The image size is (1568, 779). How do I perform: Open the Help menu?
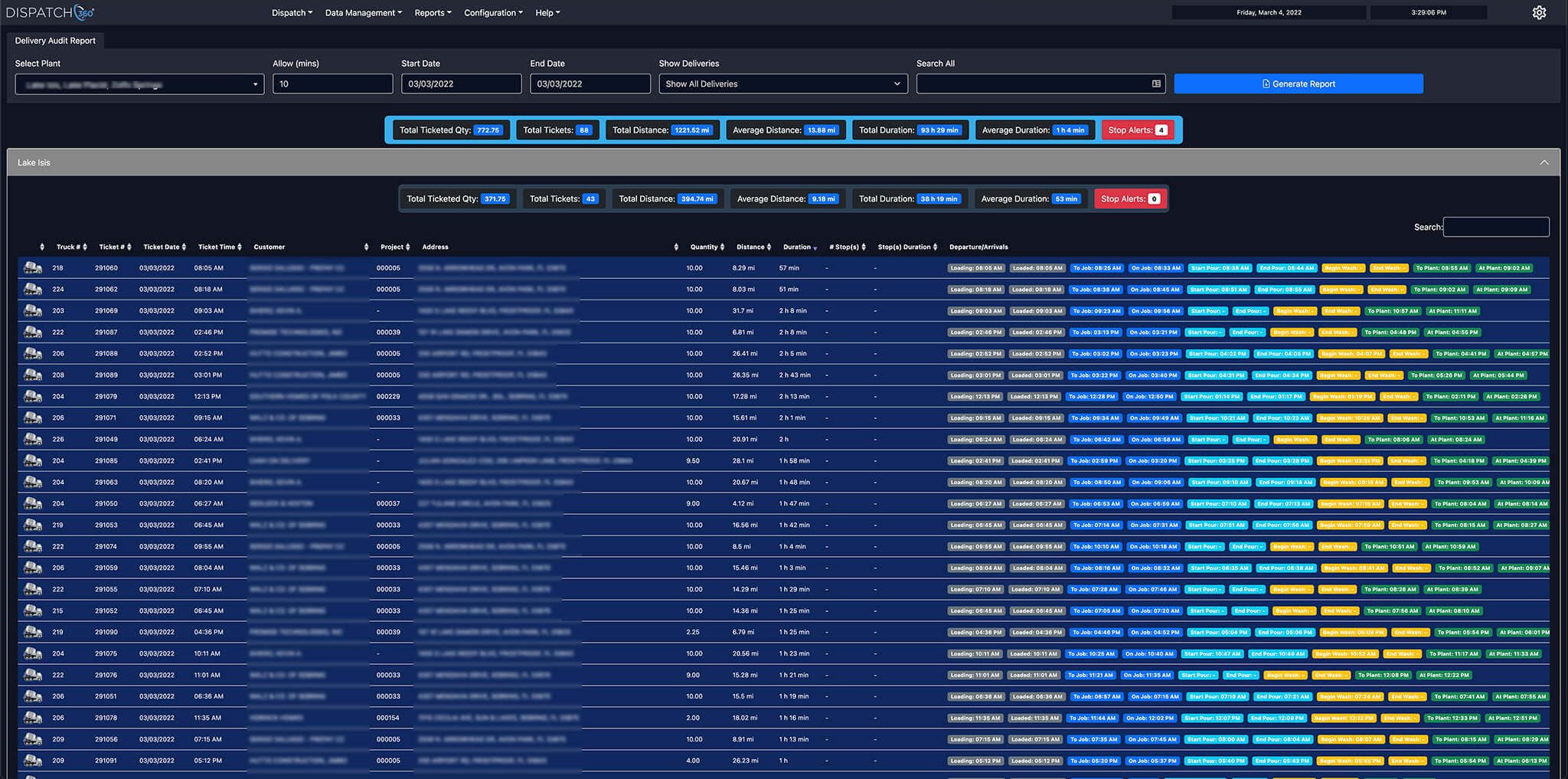pyautogui.click(x=547, y=13)
